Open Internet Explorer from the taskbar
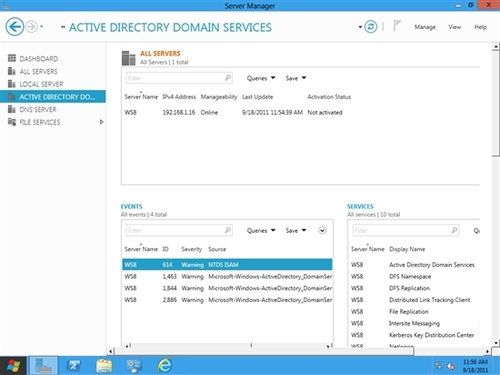This screenshot has width=500, height=375. [x=165, y=365]
